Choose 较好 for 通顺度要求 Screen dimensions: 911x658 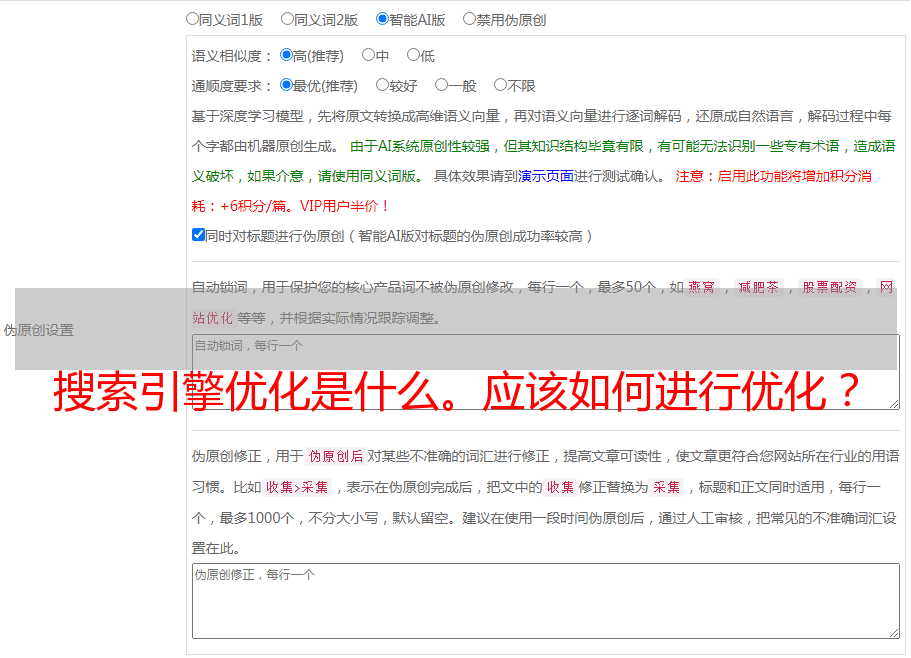(382, 85)
